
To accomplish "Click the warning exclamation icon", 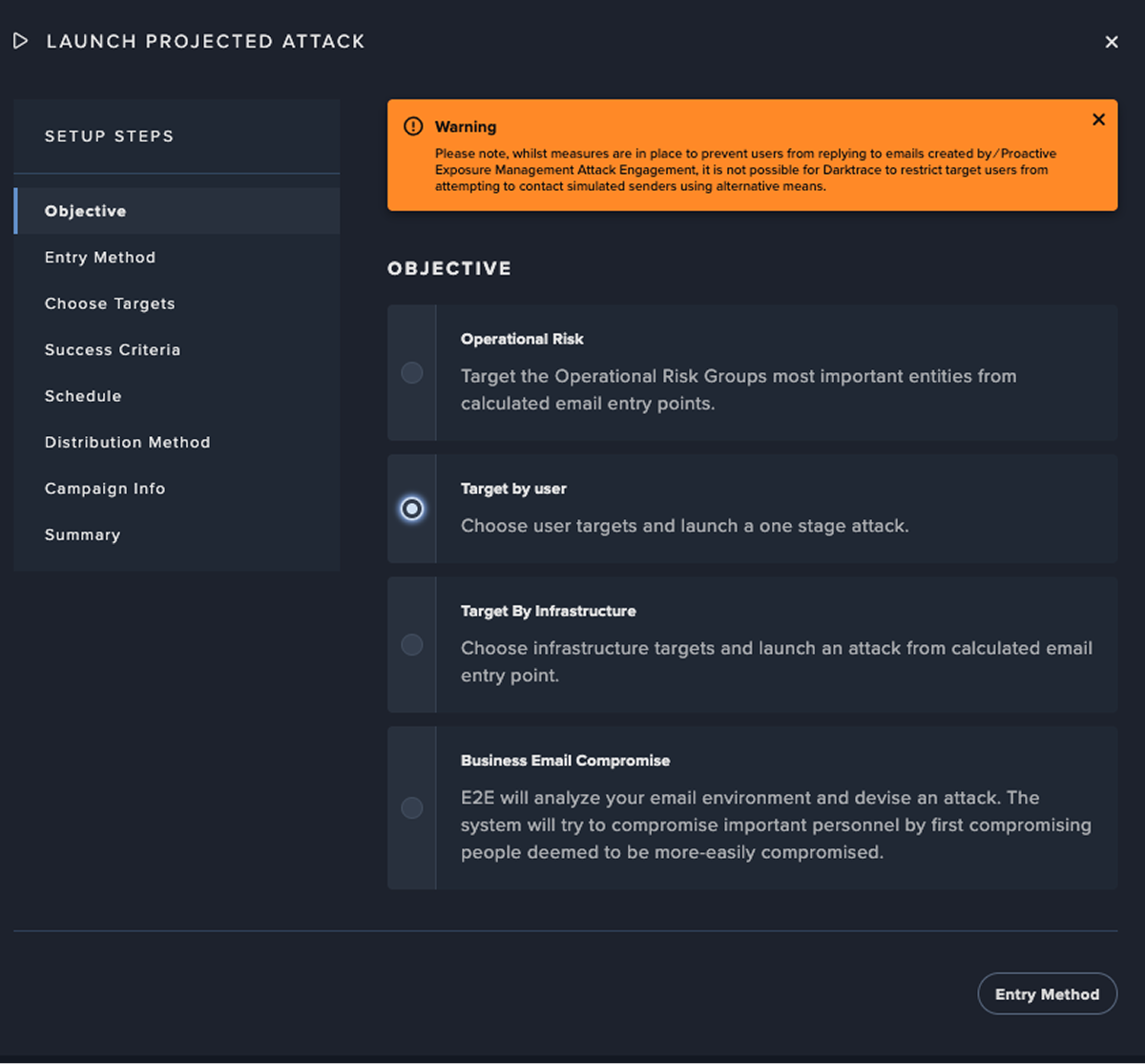I will [x=413, y=127].
